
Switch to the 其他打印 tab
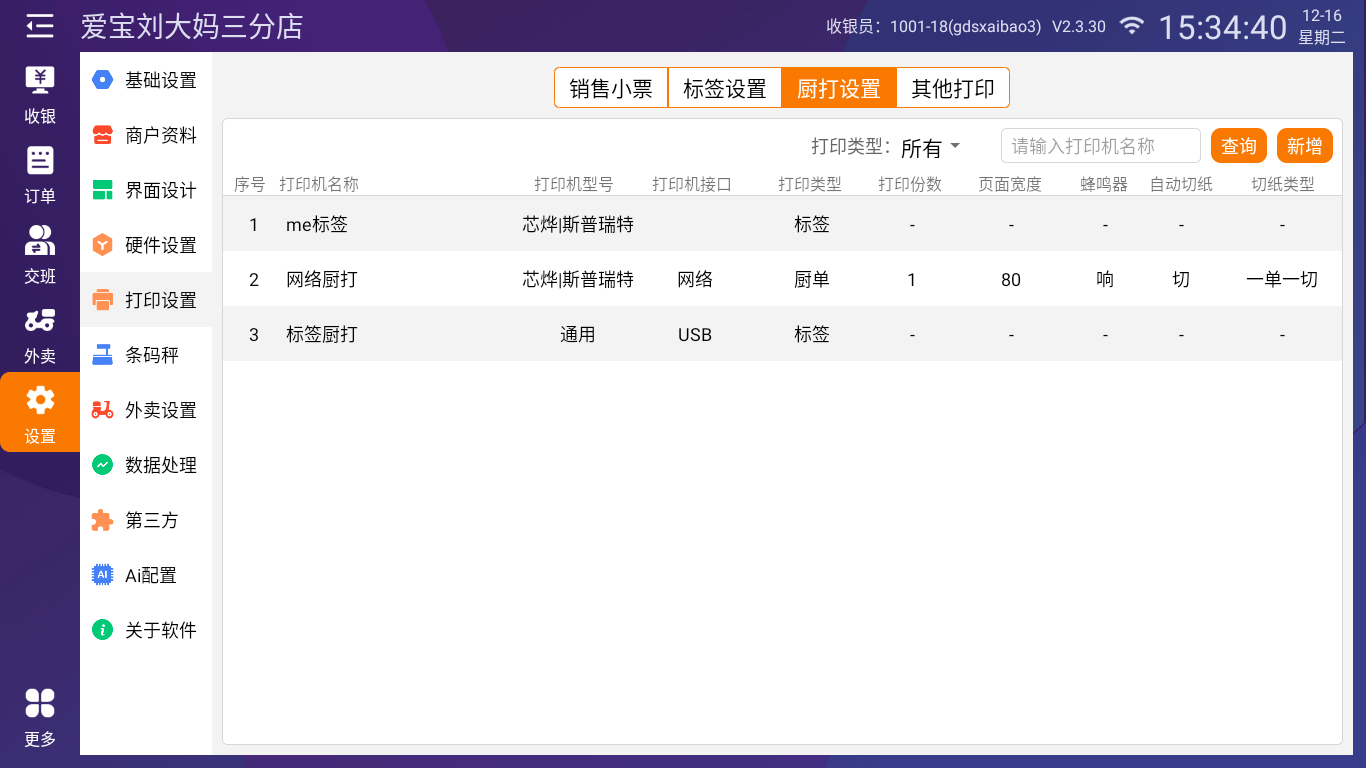click(x=952, y=88)
